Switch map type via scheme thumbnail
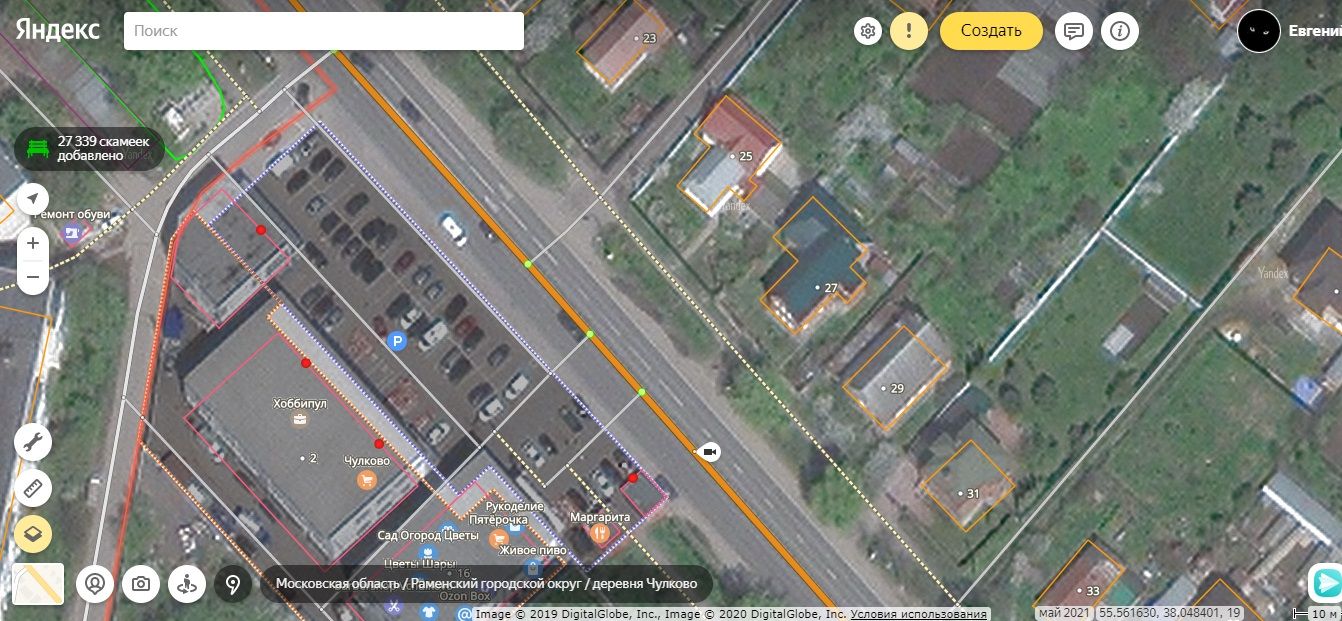Viewport: 1342px width, 621px height. [x=38, y=584]
